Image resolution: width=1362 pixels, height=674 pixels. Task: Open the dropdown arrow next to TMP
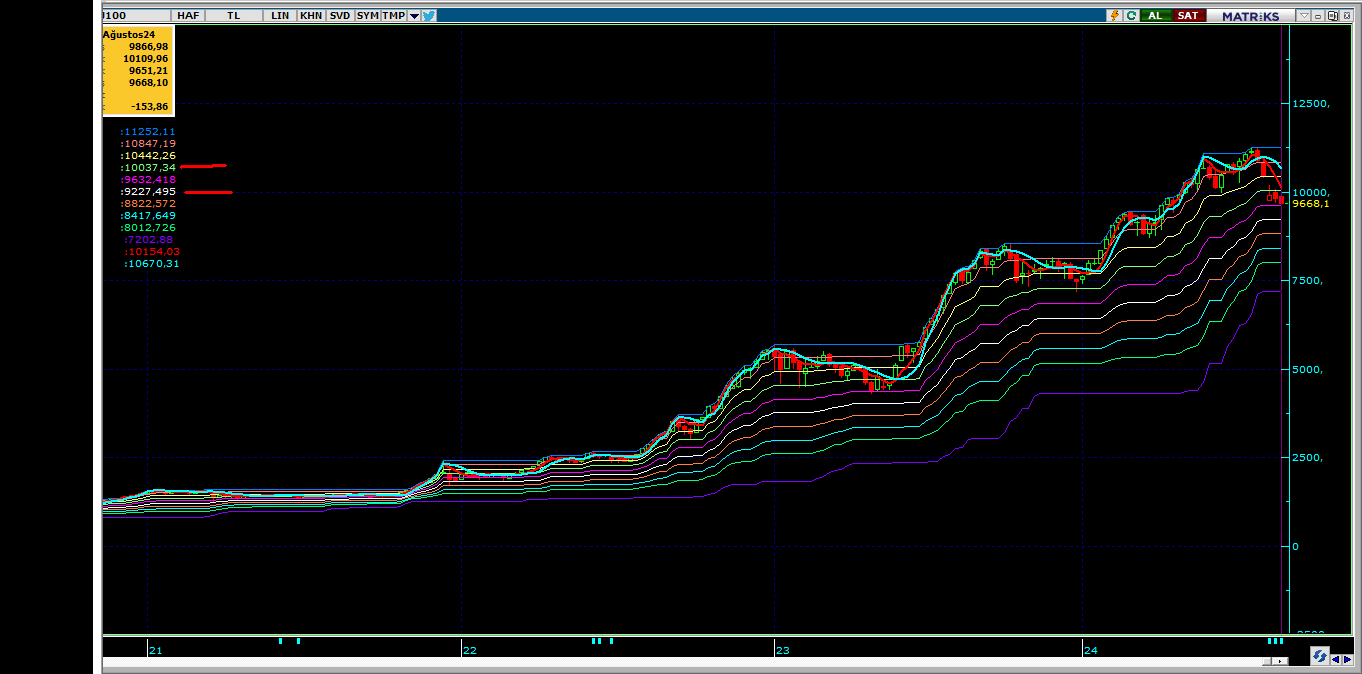pos(414,16)
